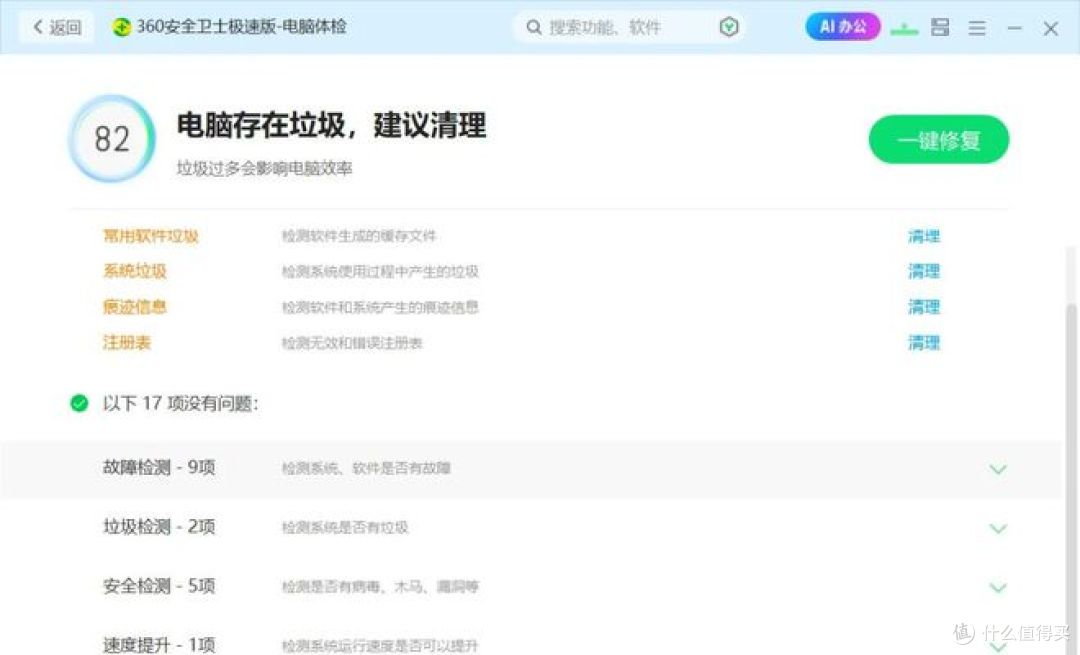Select the 系统垃圾 item label

135,271
